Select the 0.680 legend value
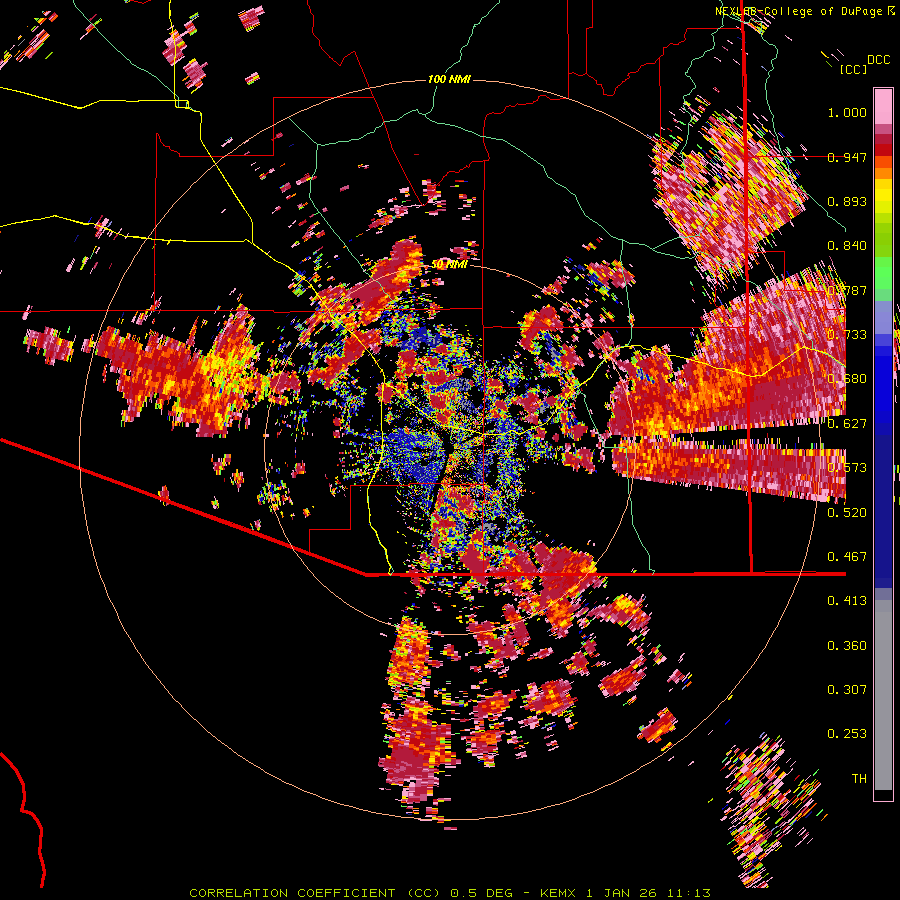 pyautogui.click(x=847, y=379)
